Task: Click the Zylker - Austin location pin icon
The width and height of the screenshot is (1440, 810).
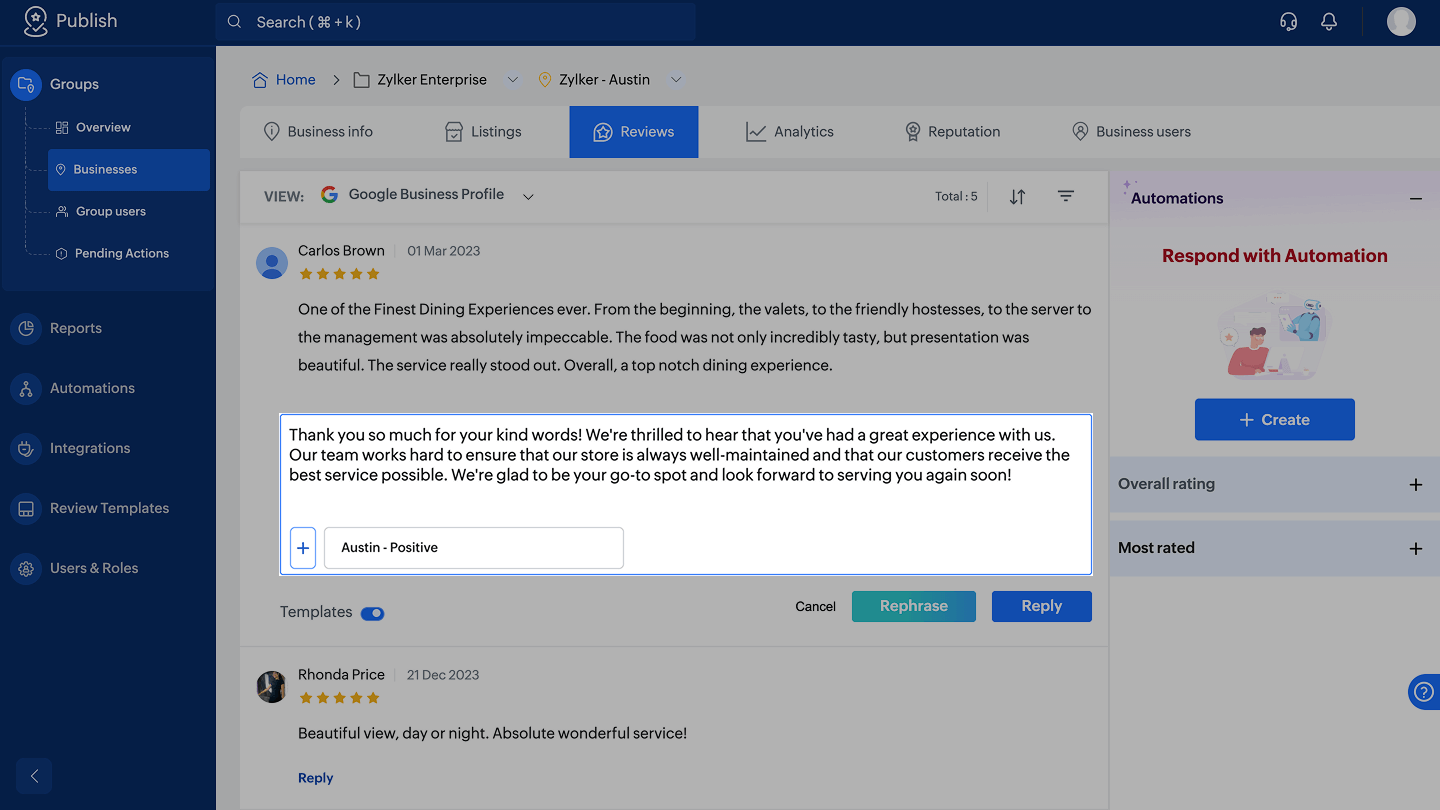Action: pyautogui.click(x=545, y=80)
